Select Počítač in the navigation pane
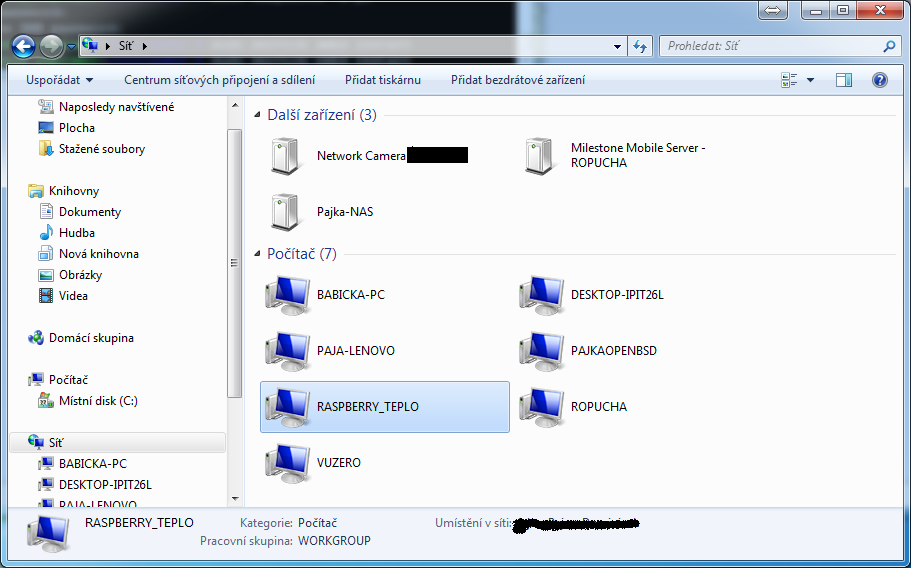This screenshot has width=911, height=568. (x=58, y=380)
